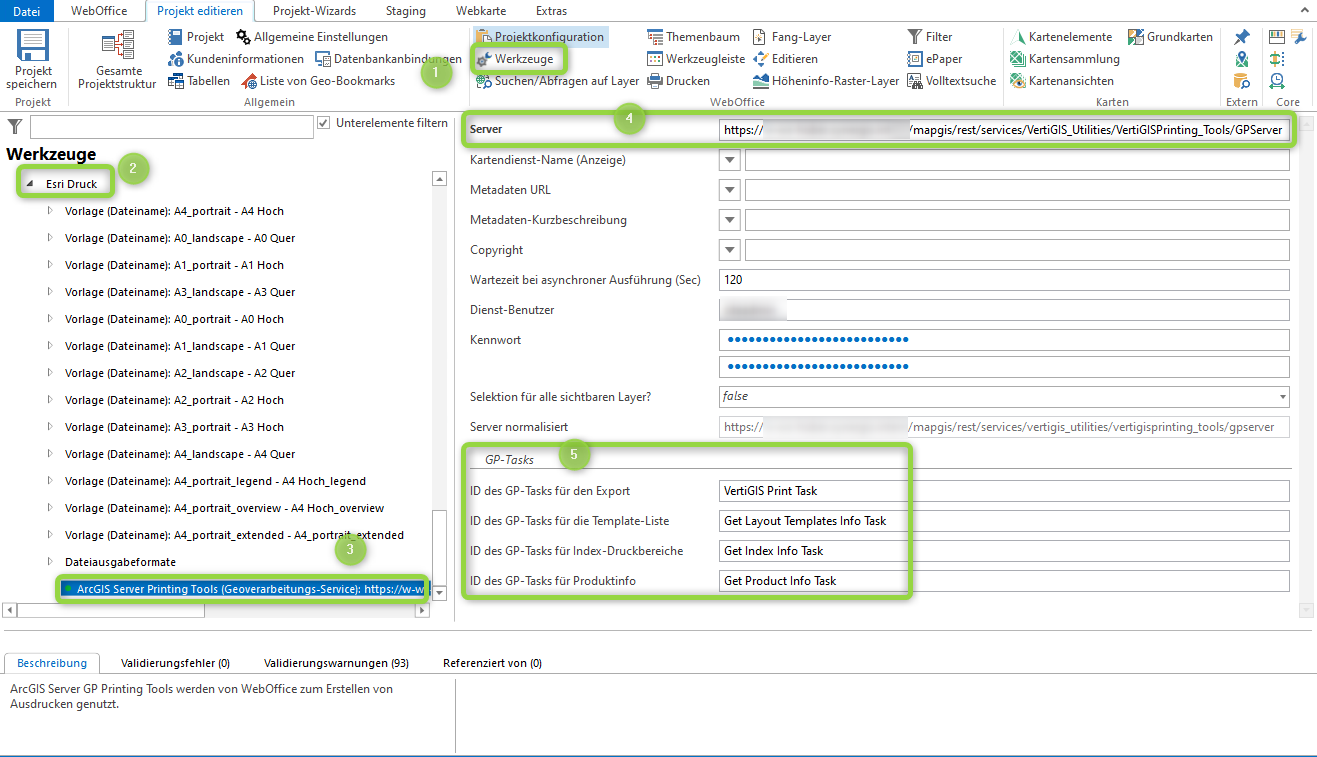Open Gesamte Projektstruktur icon
Image resolution: width=1317 pixels, height=757 pixels.
(x=117, y=48)
